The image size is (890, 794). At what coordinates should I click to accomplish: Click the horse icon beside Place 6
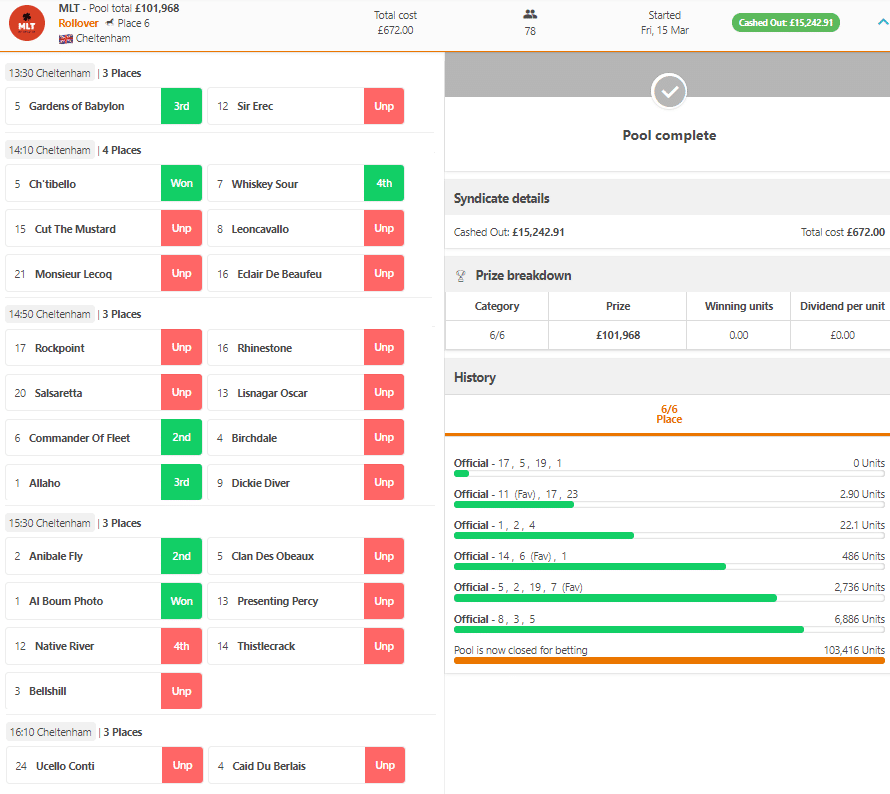[109, 23]
